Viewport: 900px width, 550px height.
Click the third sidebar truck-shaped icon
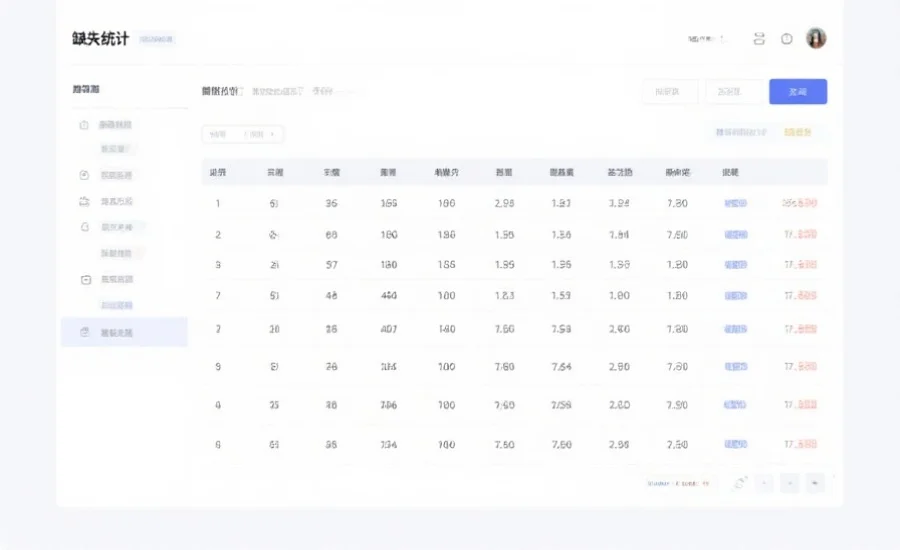(84, 201)
